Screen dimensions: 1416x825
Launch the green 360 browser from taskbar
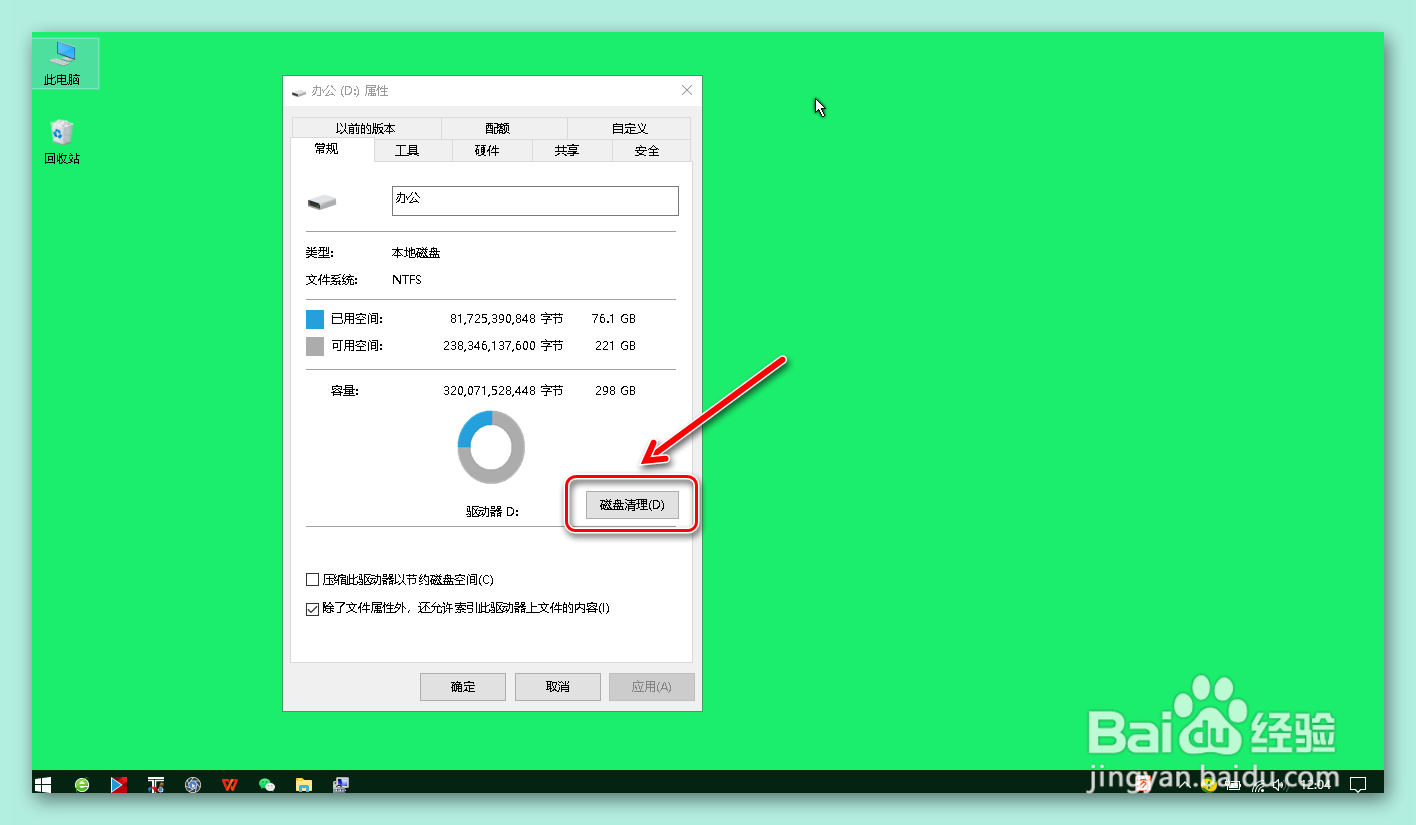pyautogui.click(x=82, y=785)
